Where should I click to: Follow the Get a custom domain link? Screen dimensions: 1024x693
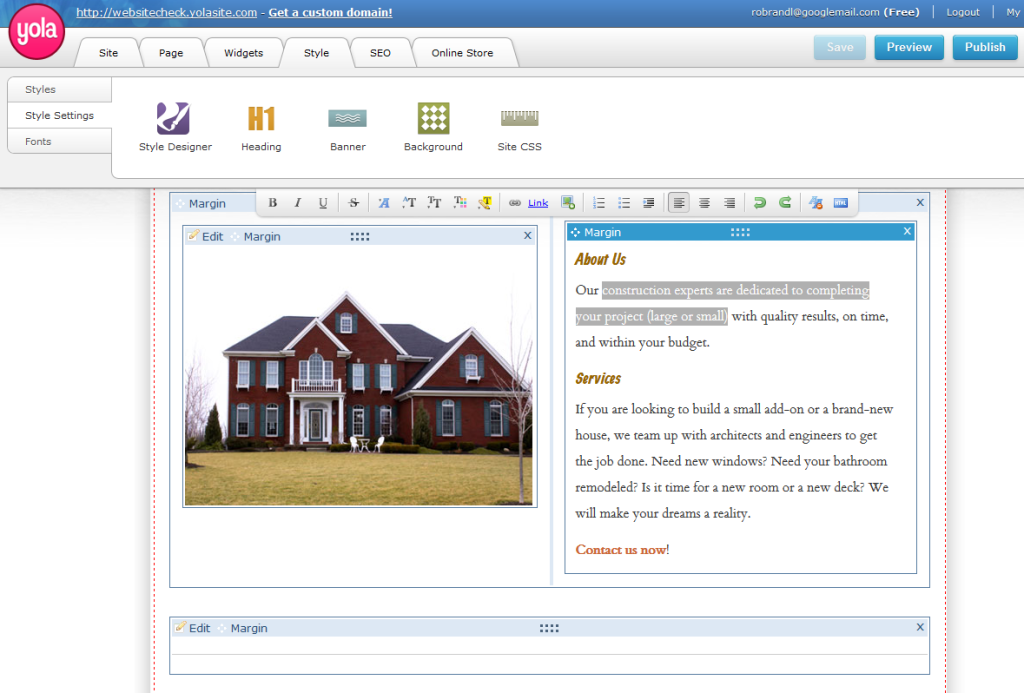click(330, 13)
